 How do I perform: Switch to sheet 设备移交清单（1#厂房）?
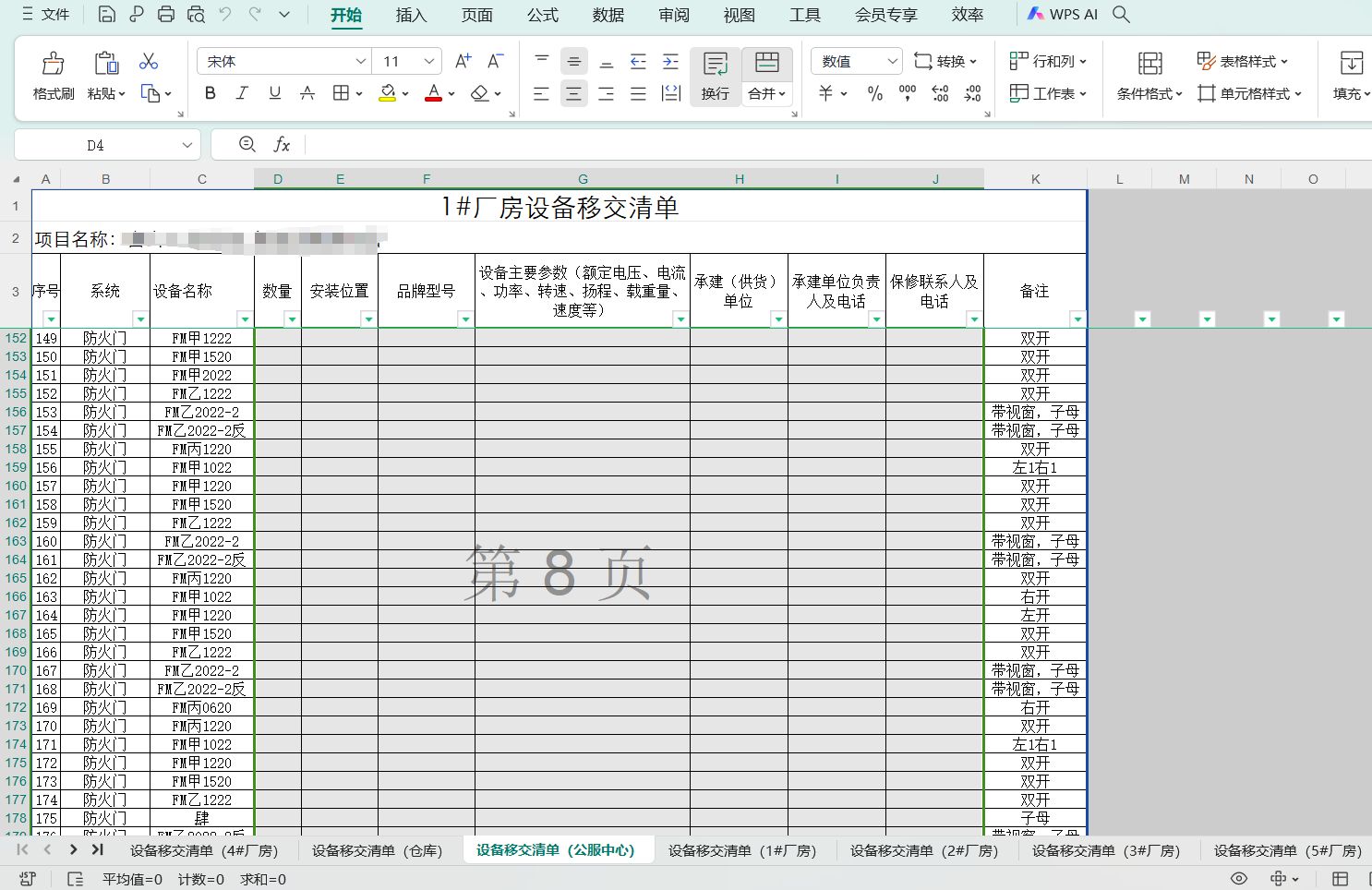click(x=742, y=850)
